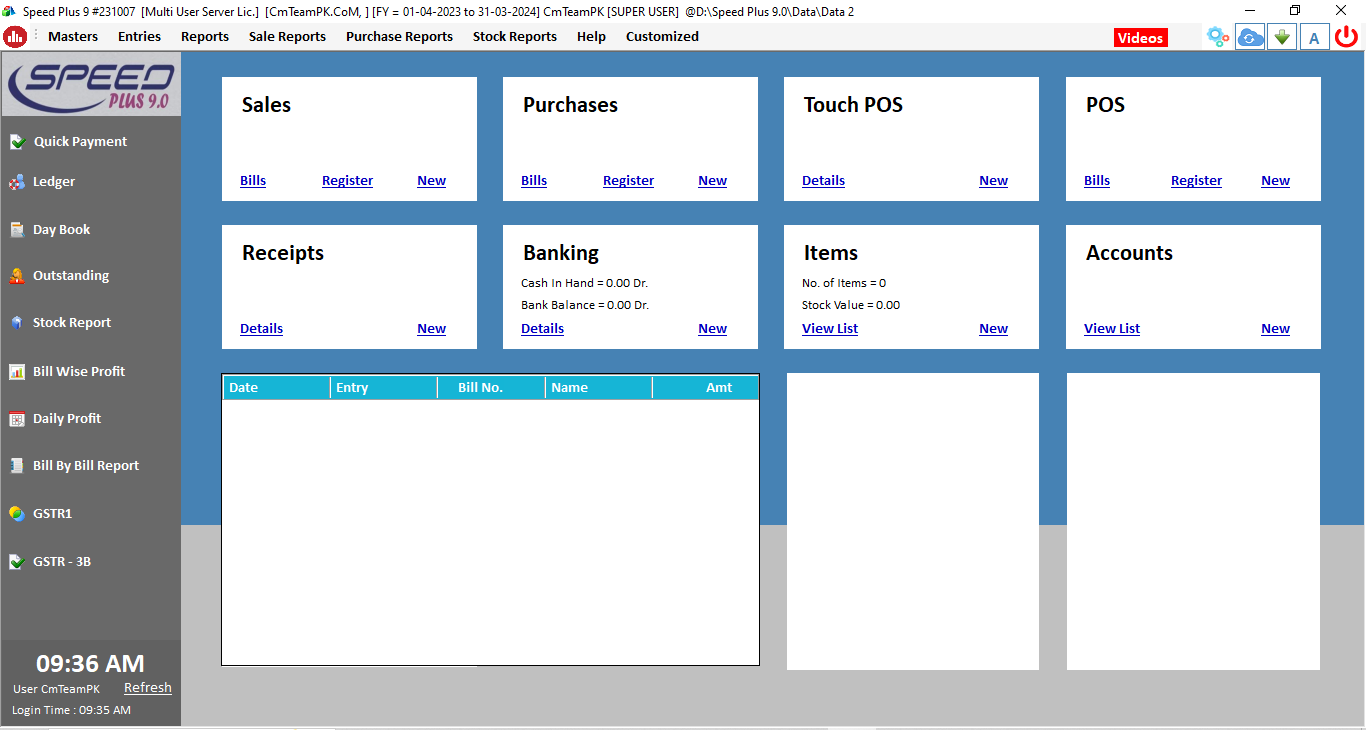
Task: Open Details link in Banking card
Action: pos(542,329)
